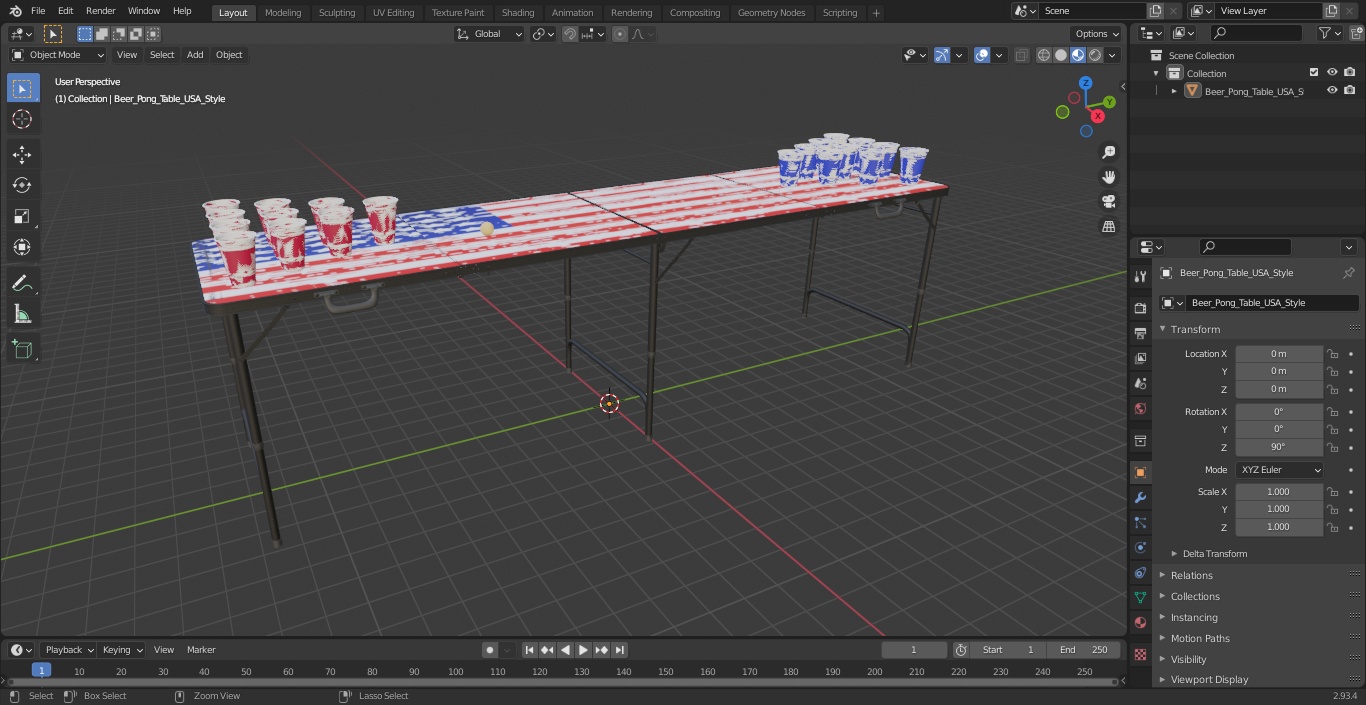Open the Output properties tab
The height and width of the screenshot is (705, 1366).
1140,333
